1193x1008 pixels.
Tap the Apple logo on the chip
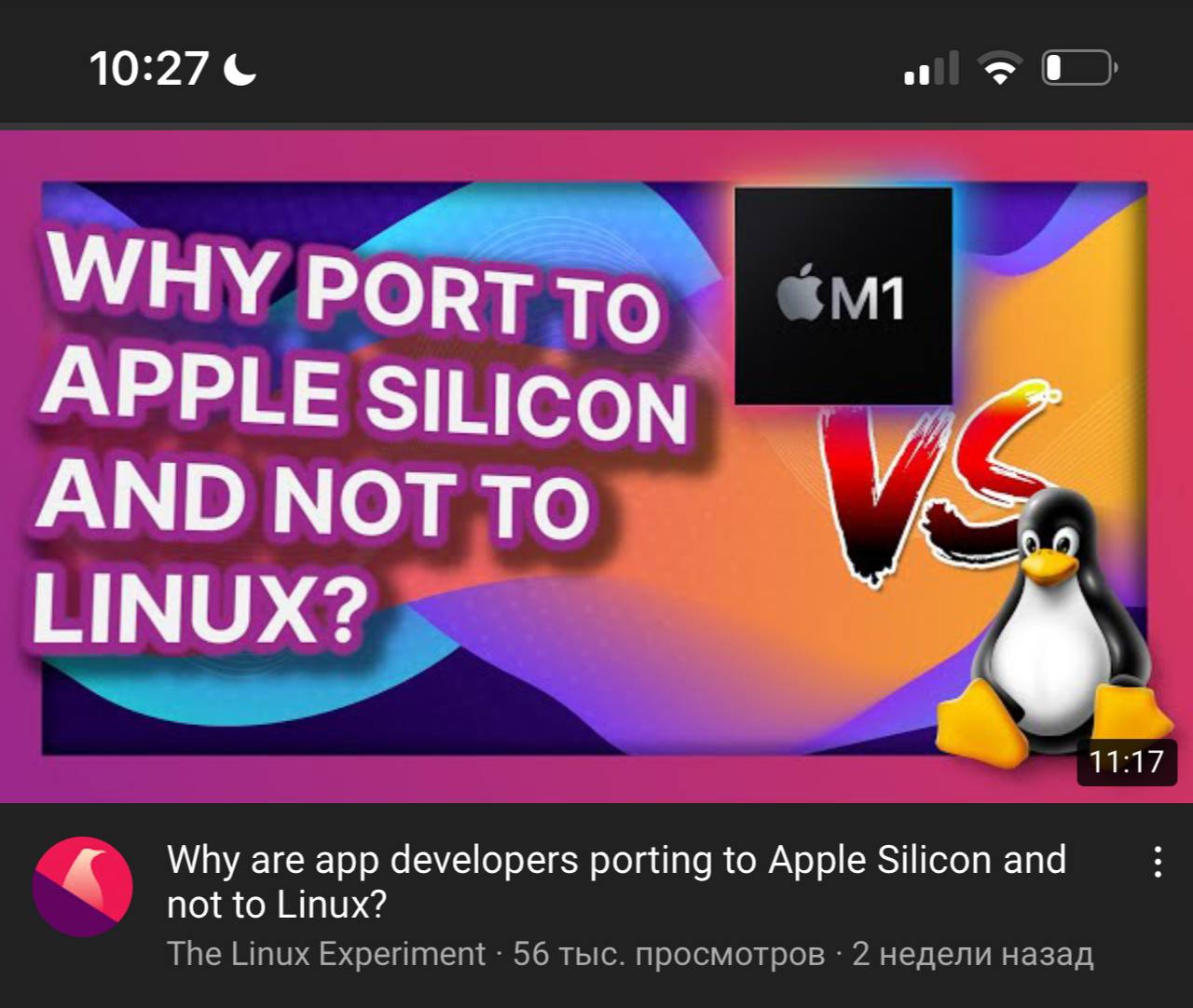[x=799, y=297]
